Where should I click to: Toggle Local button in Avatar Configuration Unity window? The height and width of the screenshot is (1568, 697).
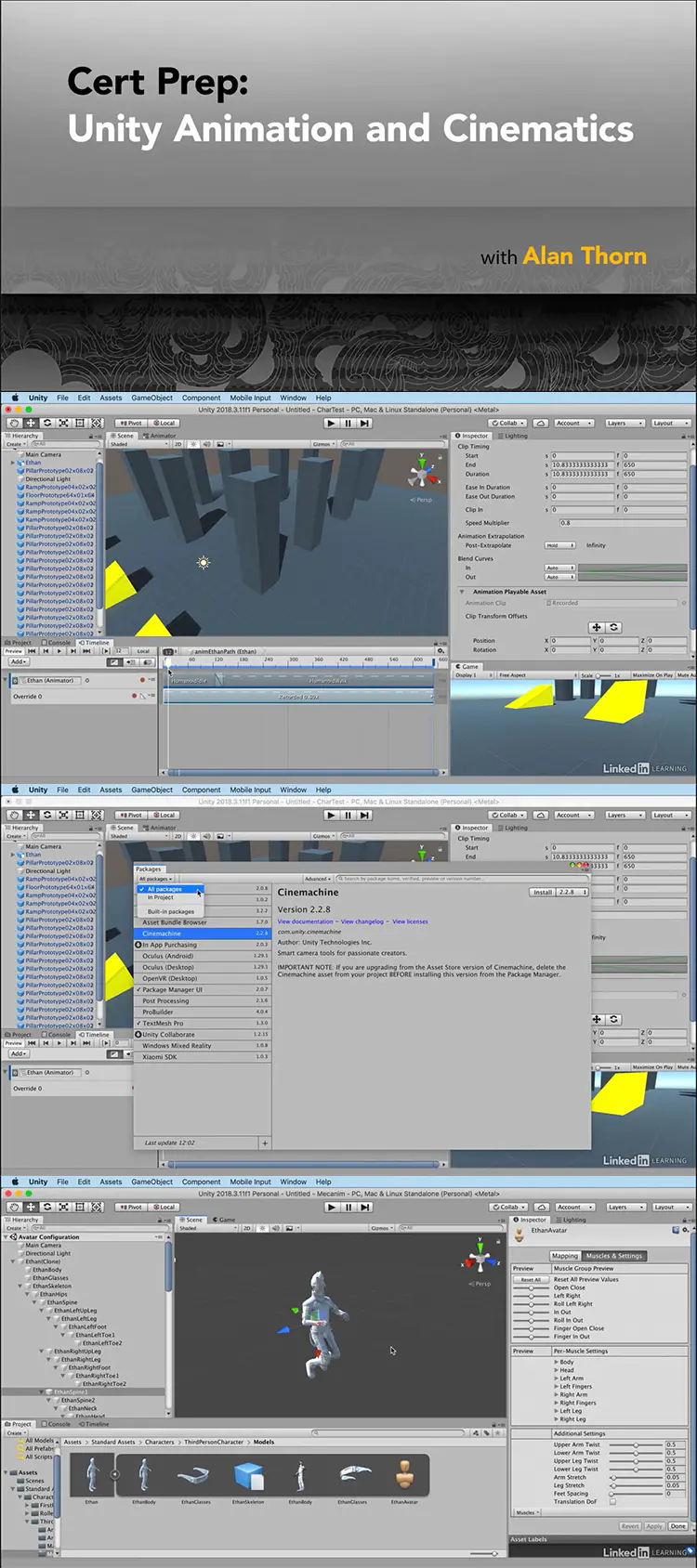click(x=164, y=1207)
